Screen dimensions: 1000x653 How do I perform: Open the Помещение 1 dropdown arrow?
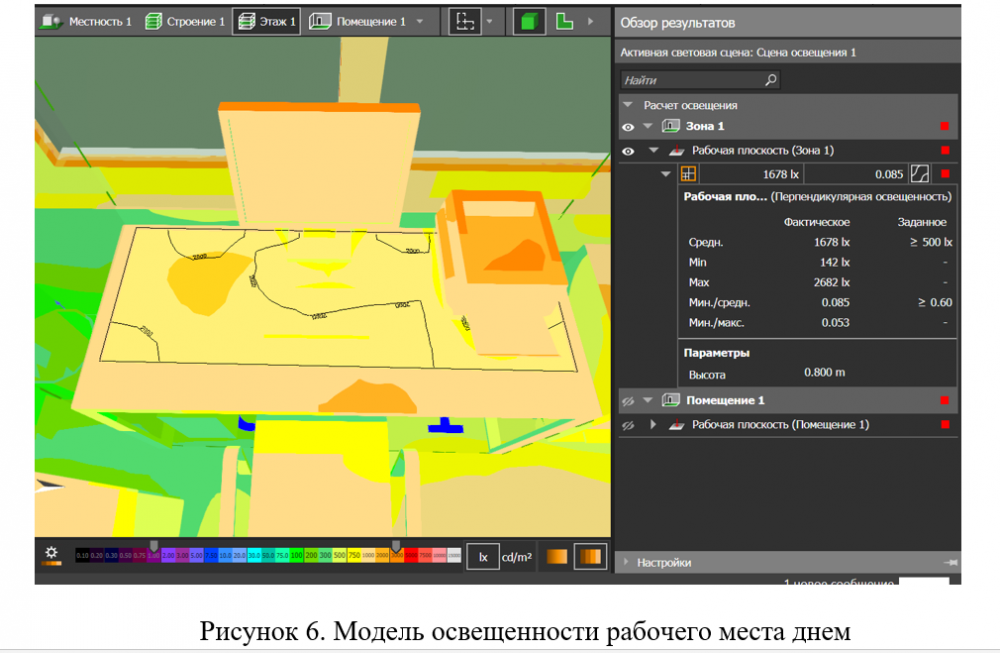coord(420,21)
